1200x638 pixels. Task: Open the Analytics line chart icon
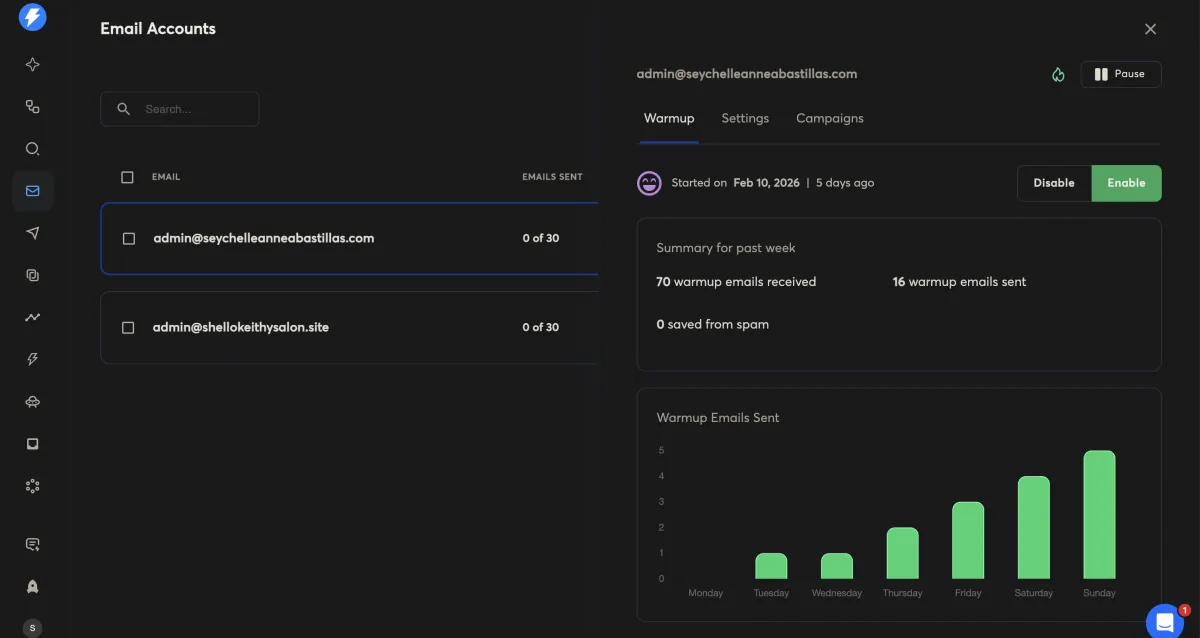pos(33,318)
